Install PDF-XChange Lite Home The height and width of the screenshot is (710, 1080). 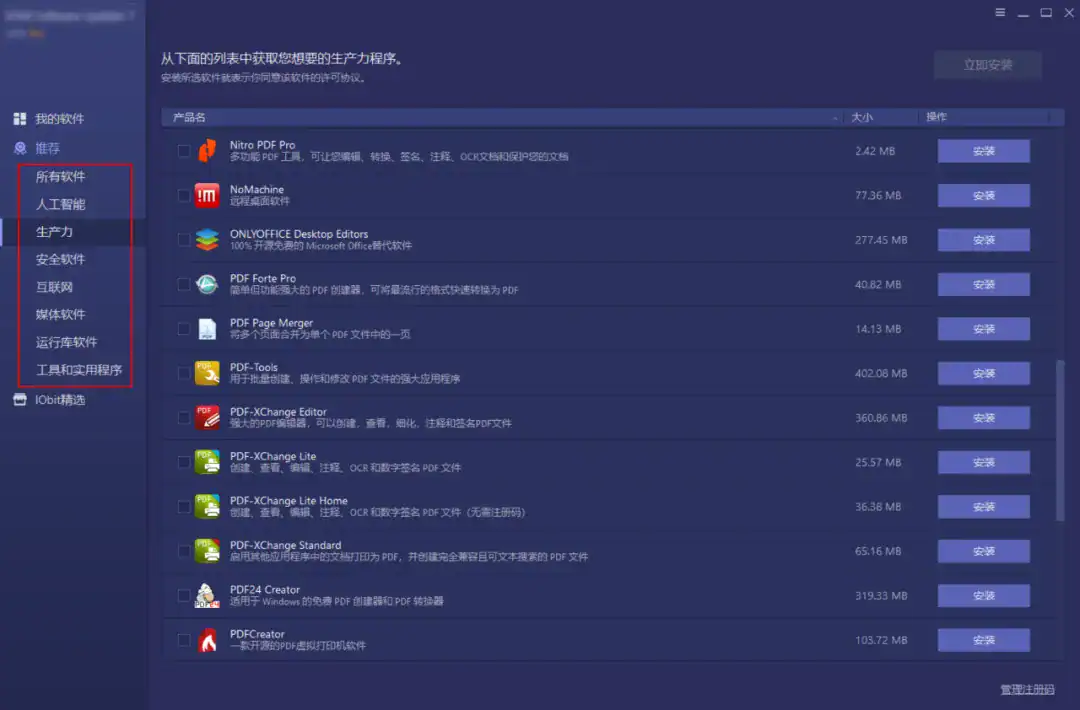[984, 506]
